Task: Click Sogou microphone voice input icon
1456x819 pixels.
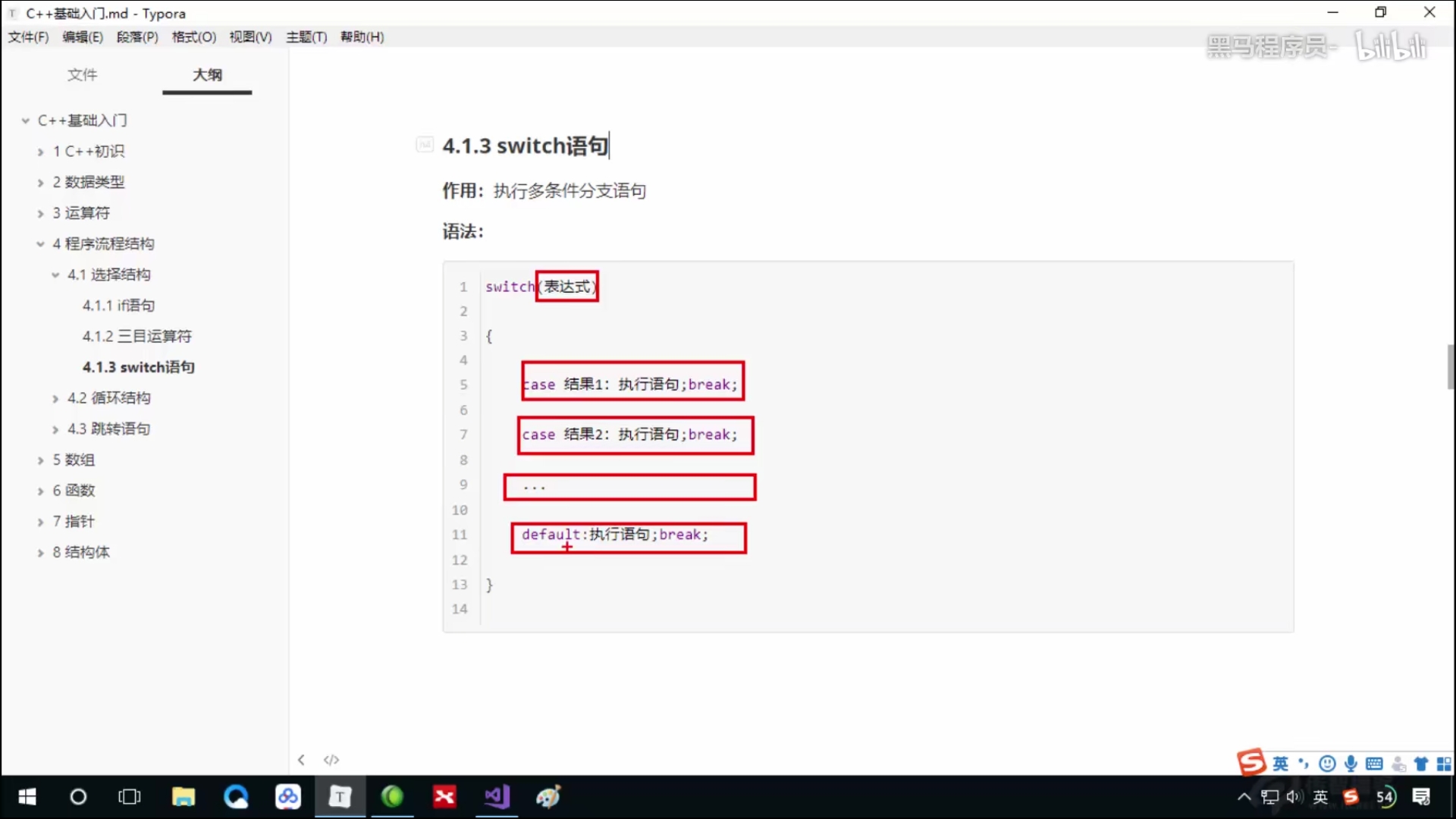Action: [1351, 764]
